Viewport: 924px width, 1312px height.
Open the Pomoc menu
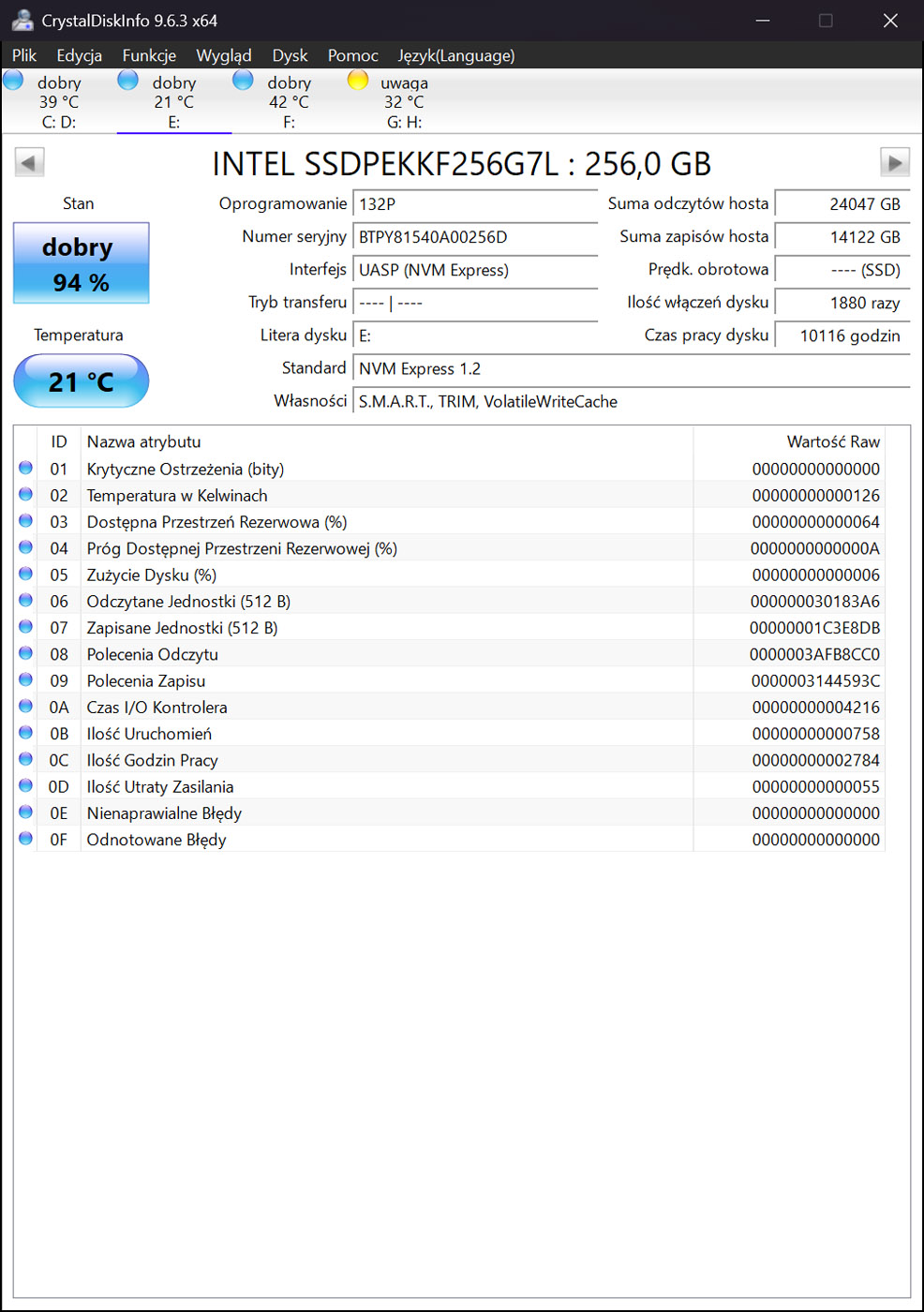click(x=353, y=55)
